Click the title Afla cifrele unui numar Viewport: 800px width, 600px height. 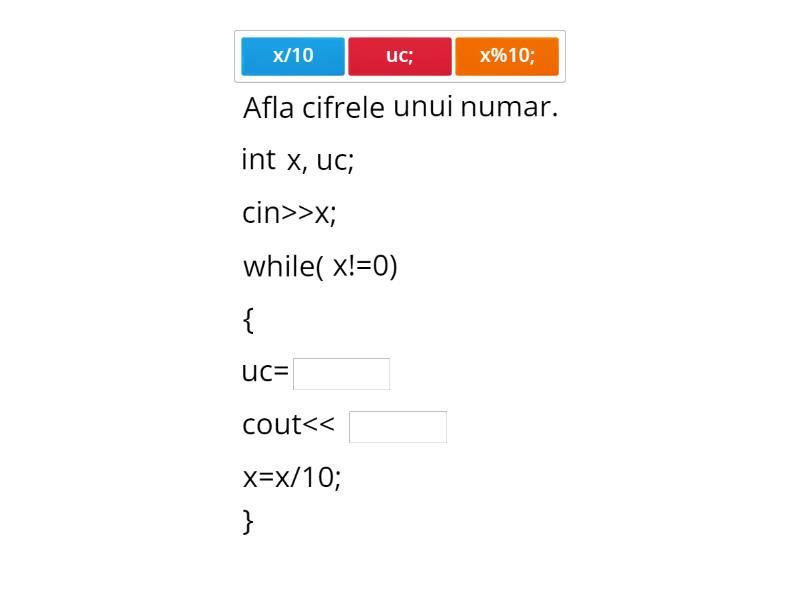point(401,106)
